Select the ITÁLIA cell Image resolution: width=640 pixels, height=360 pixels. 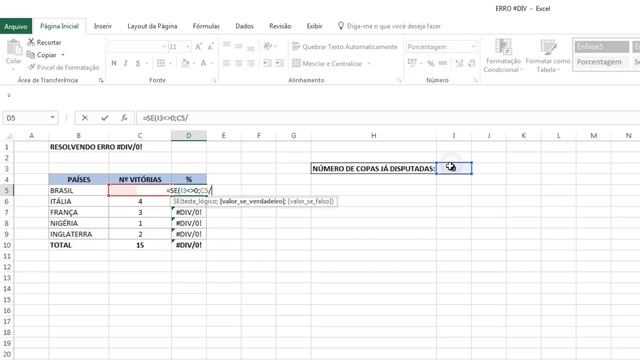point(78,201)
